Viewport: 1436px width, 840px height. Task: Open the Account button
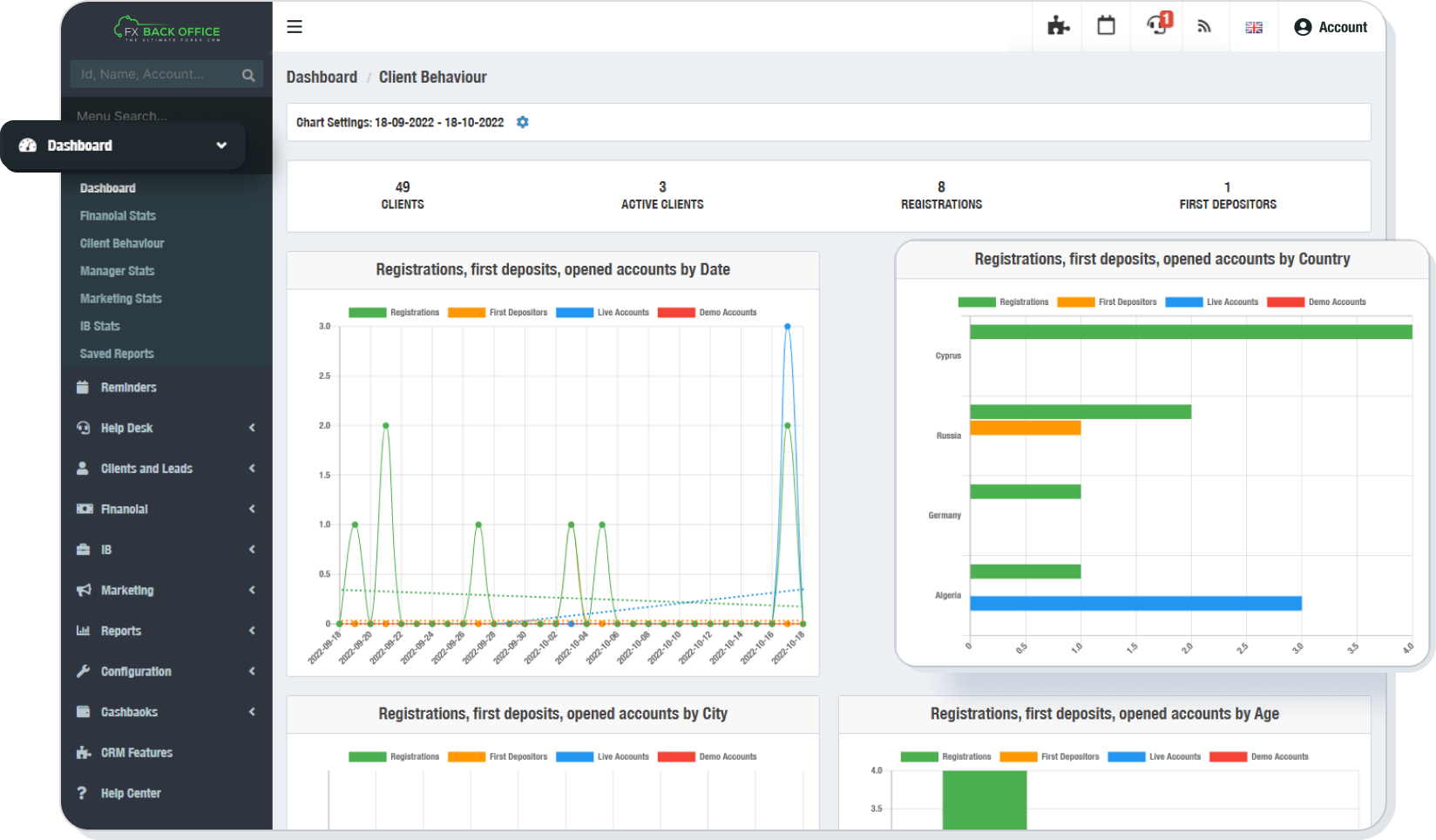point(1331,27)
